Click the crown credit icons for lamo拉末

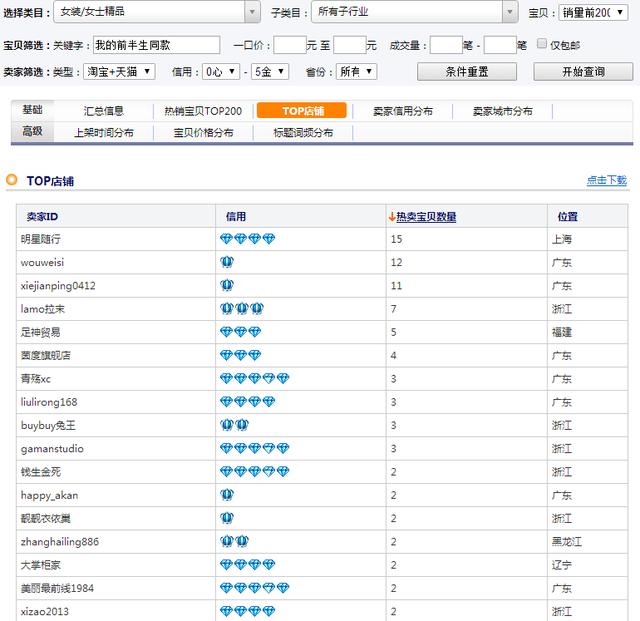point(242,309)
